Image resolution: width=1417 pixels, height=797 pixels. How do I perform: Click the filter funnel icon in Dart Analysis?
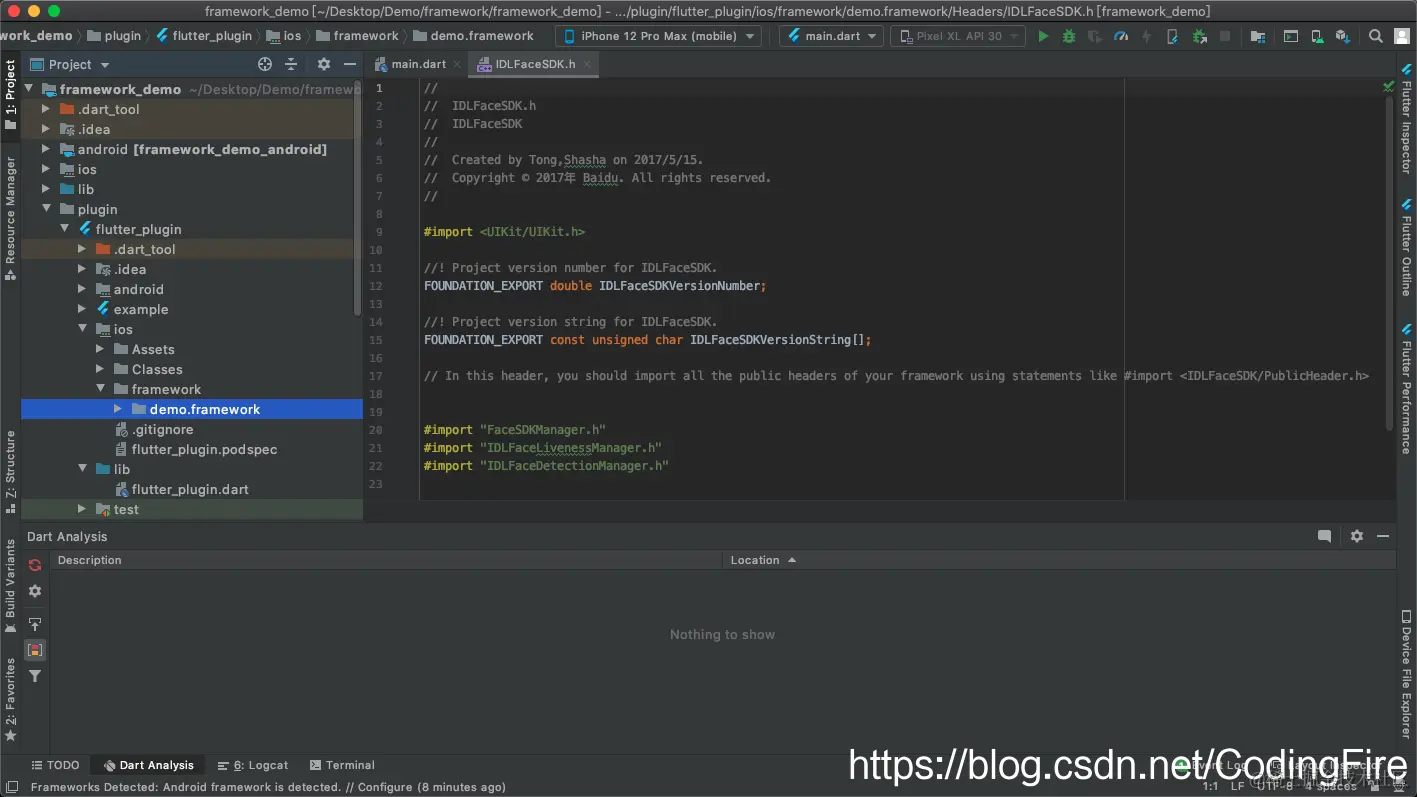tap(35, 676)
